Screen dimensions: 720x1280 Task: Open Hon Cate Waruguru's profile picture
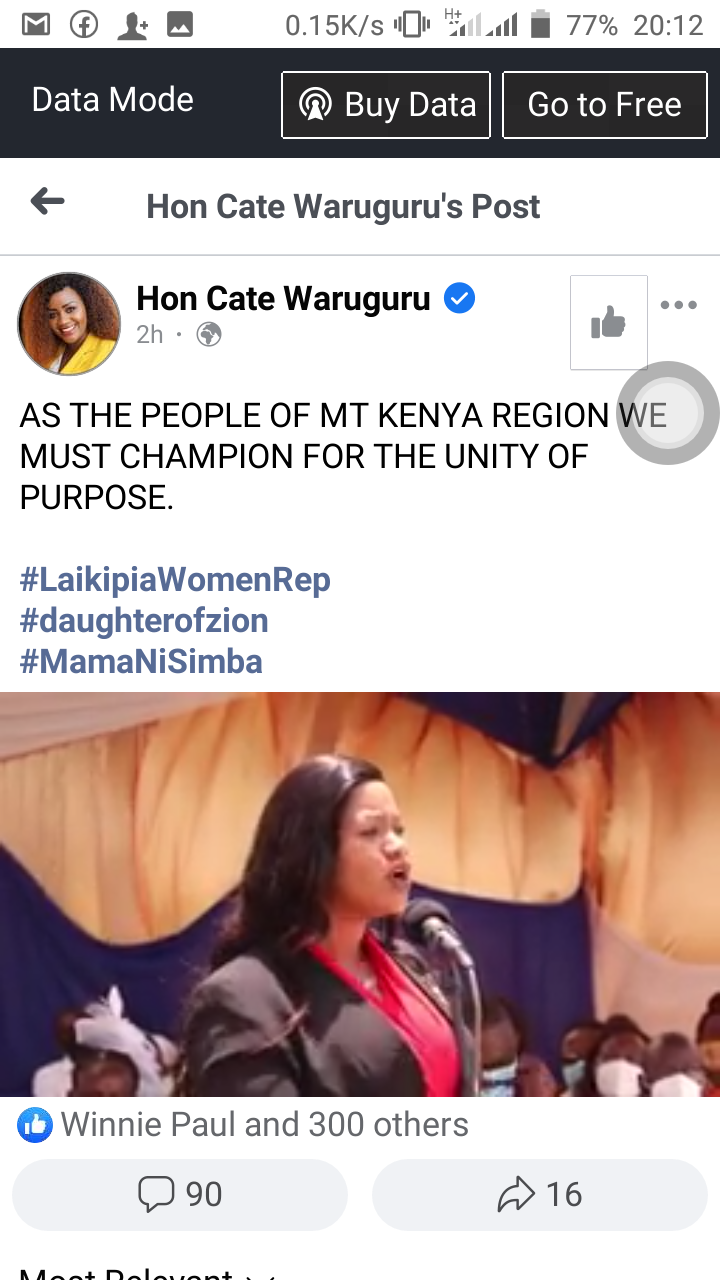point(69,324)
